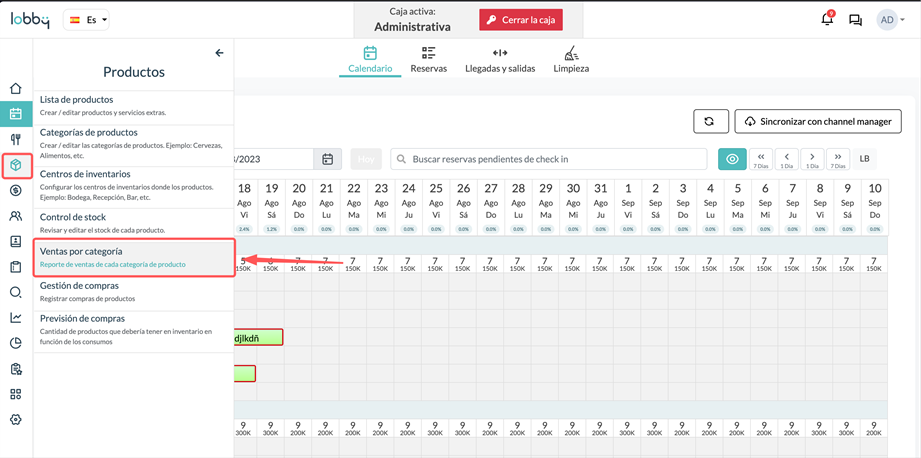Image resolution: width=921 pixels, height=458 pixels.
Task: Collapse Productos panel with back arrow
Action: click(220, 53)
